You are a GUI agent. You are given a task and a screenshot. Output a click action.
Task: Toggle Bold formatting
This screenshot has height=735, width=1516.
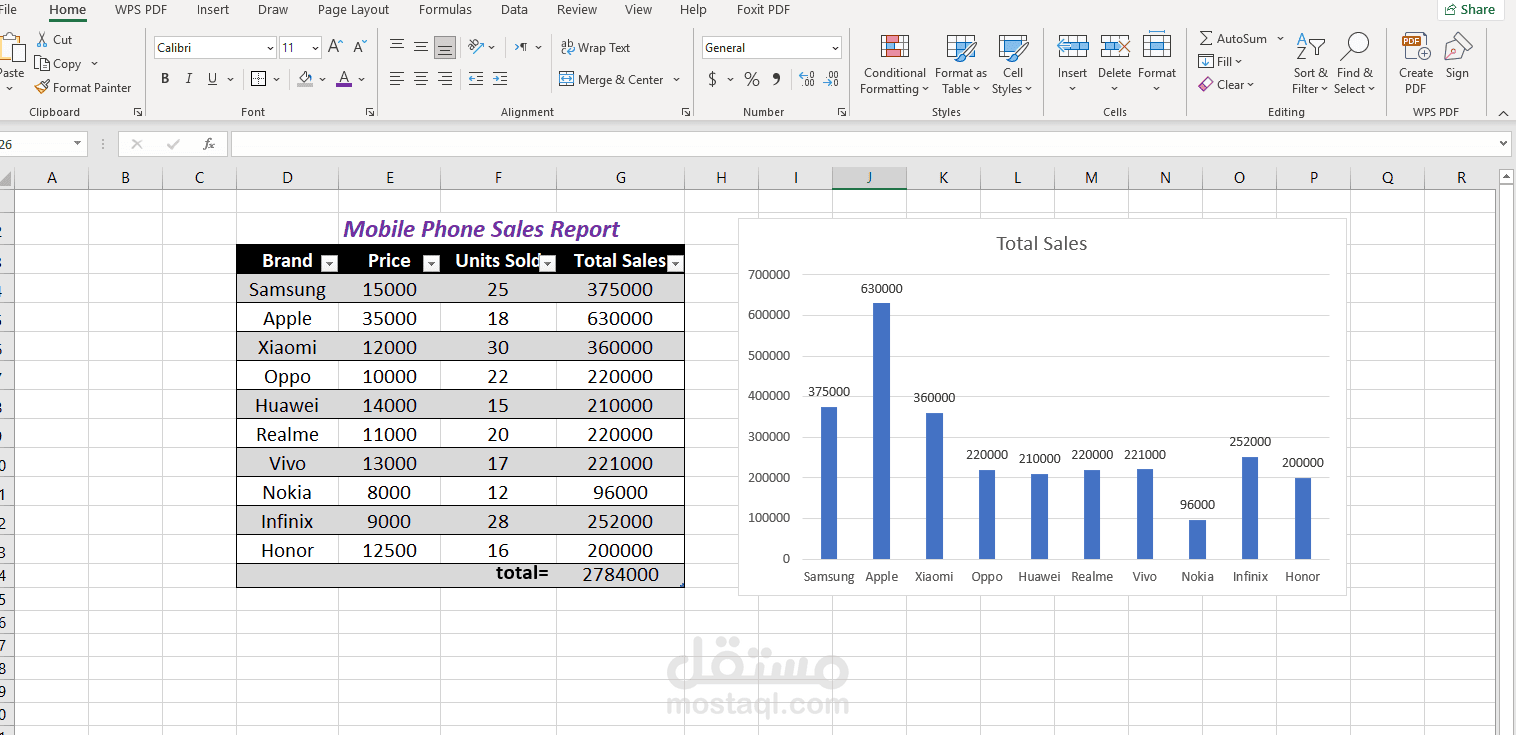click(165, 79)
